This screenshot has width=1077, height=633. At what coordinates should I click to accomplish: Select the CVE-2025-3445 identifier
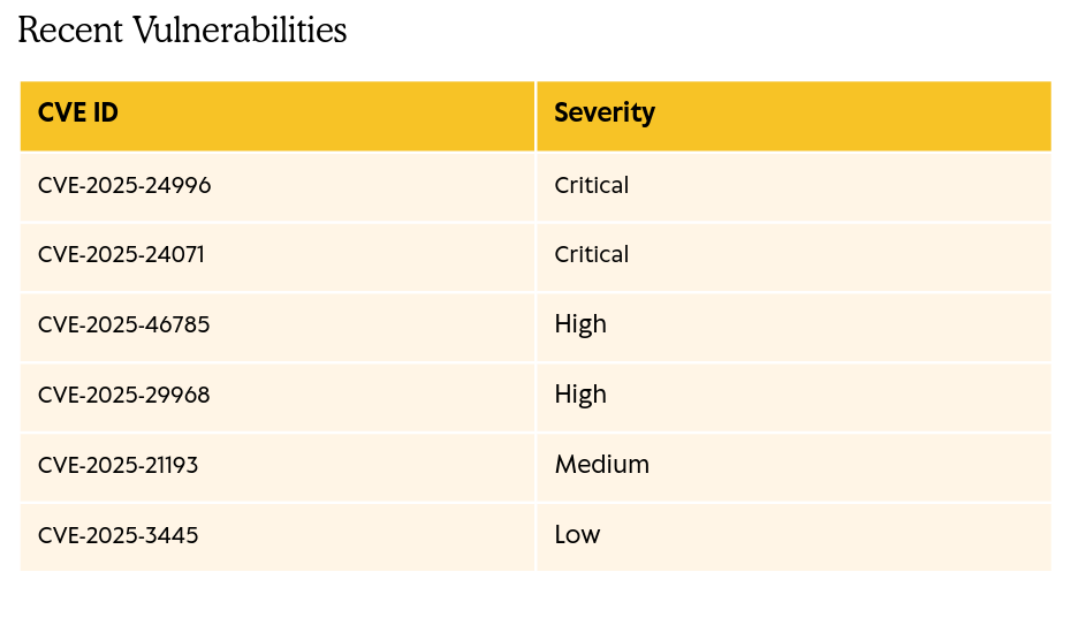[118, 535]
